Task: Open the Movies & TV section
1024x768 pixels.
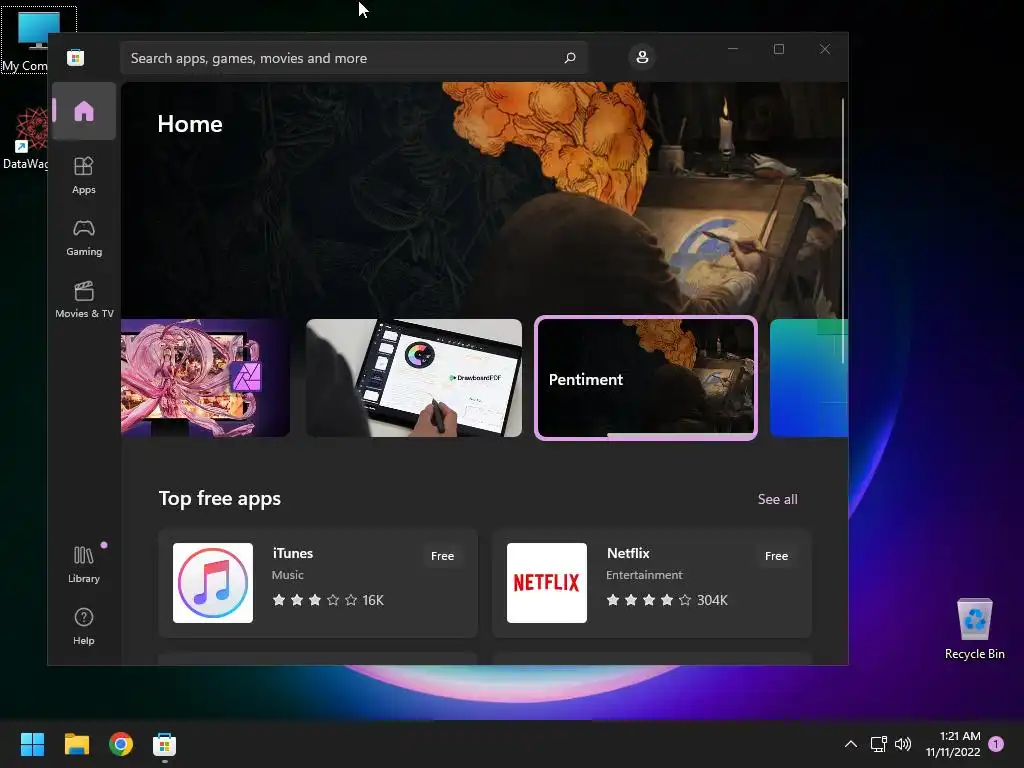Action: point(84,299)
